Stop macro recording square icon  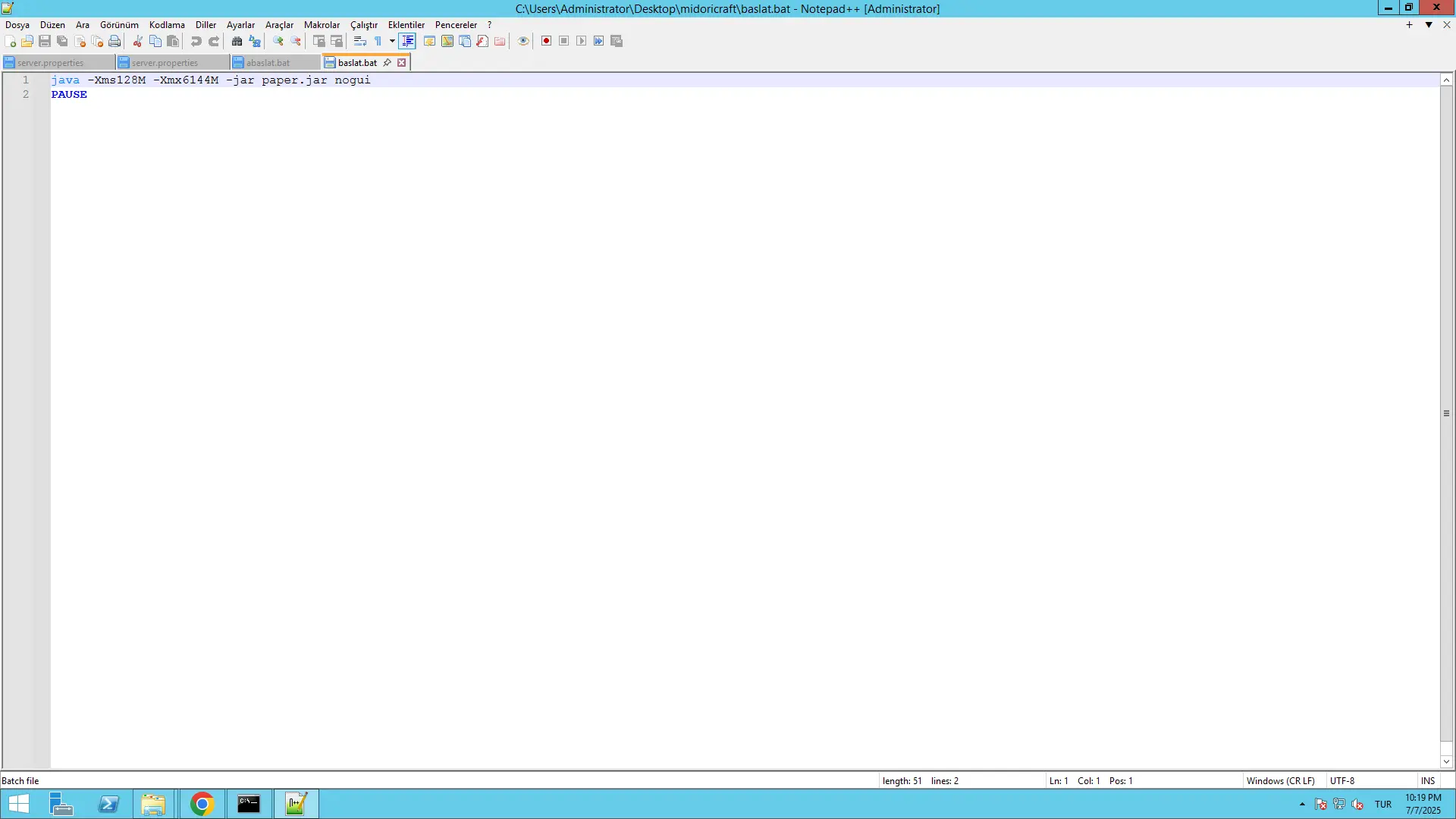(563, 41)
